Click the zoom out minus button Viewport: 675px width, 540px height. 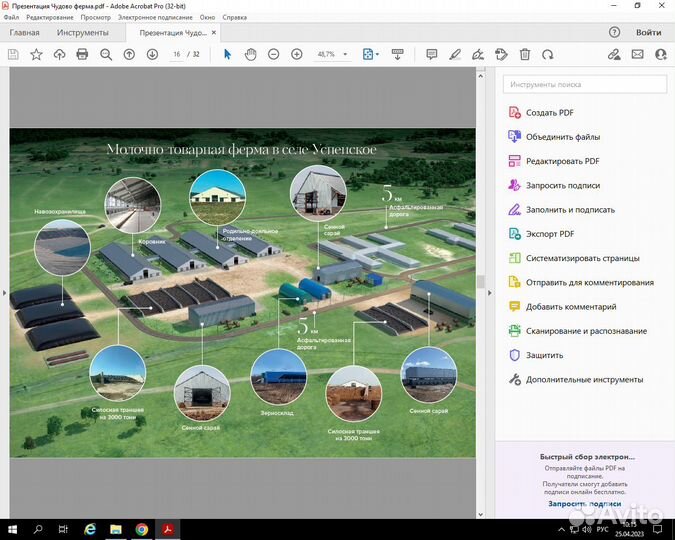point(273,54)
